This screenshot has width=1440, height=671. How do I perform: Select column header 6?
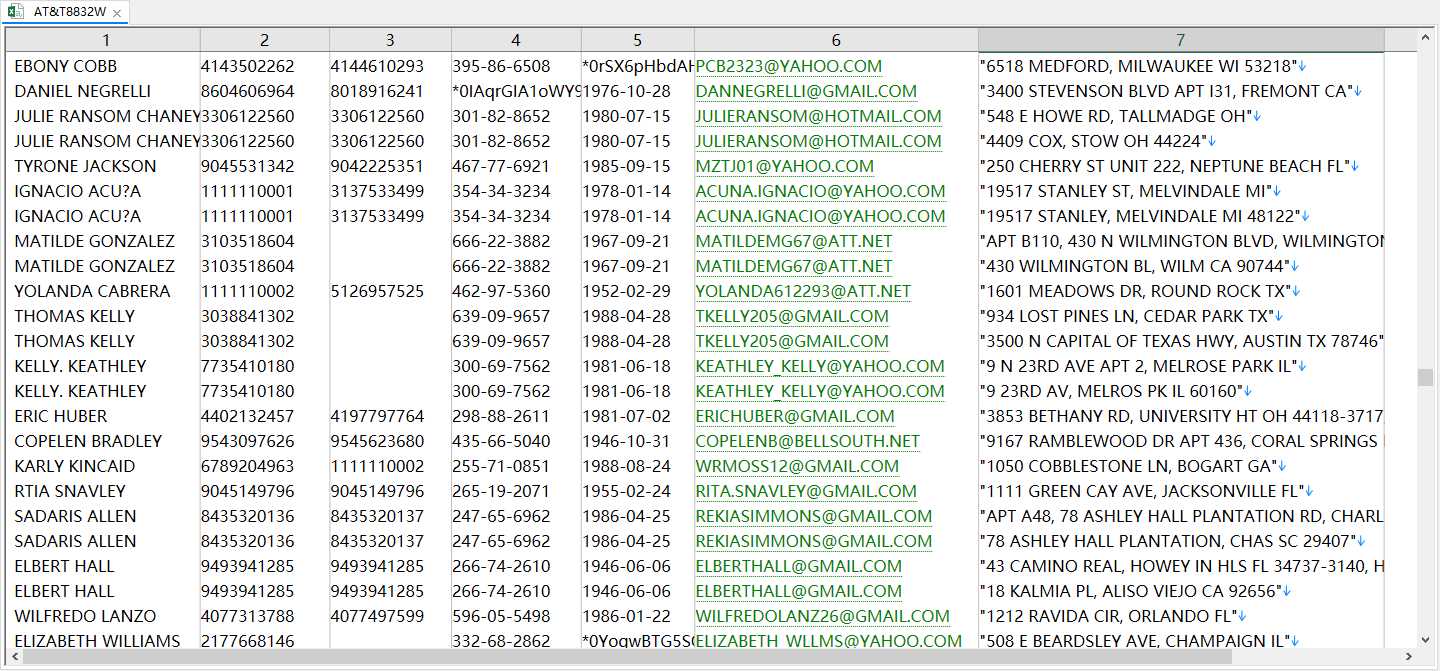836,40
